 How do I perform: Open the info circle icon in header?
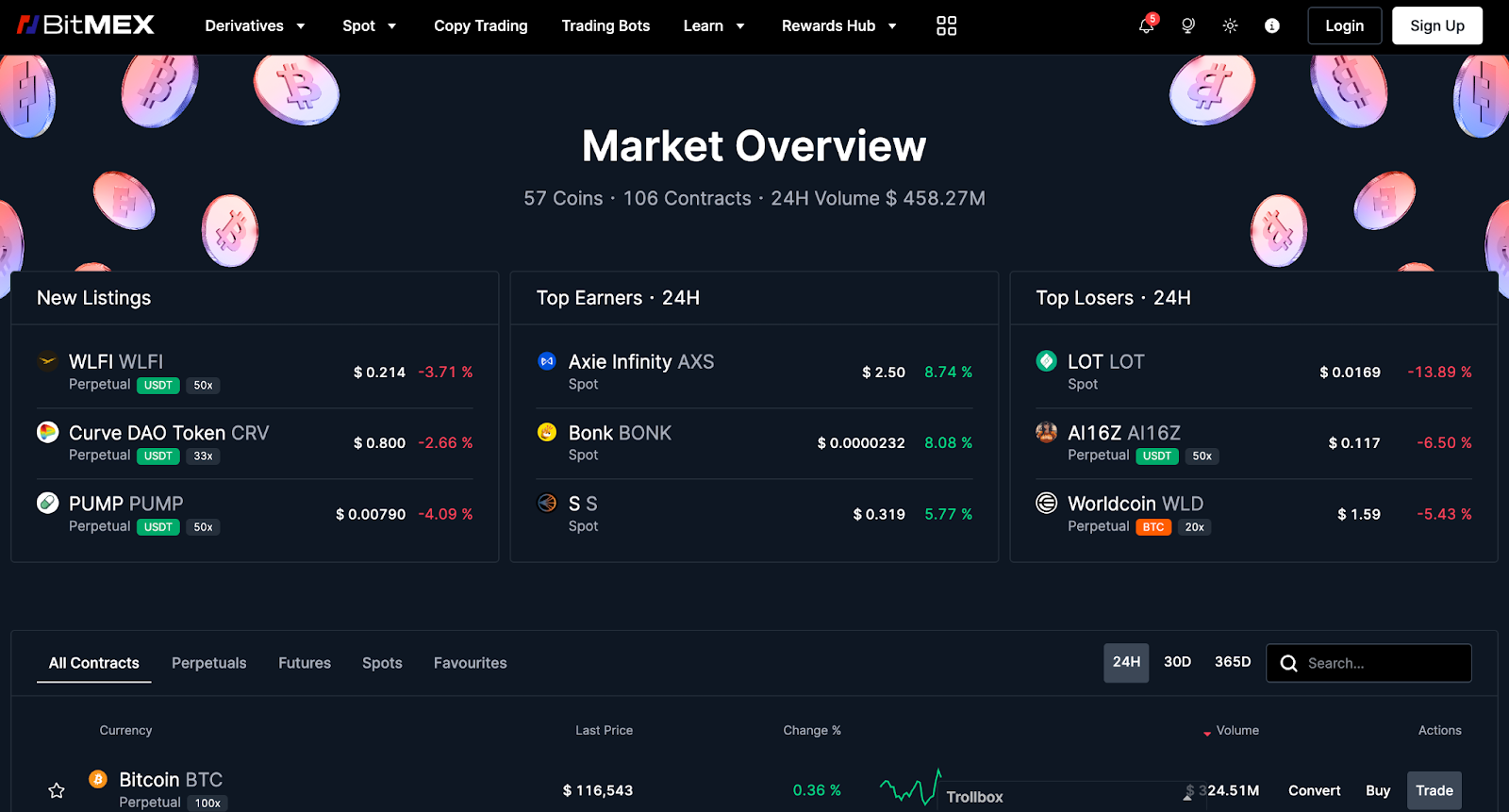point(1272,25)
